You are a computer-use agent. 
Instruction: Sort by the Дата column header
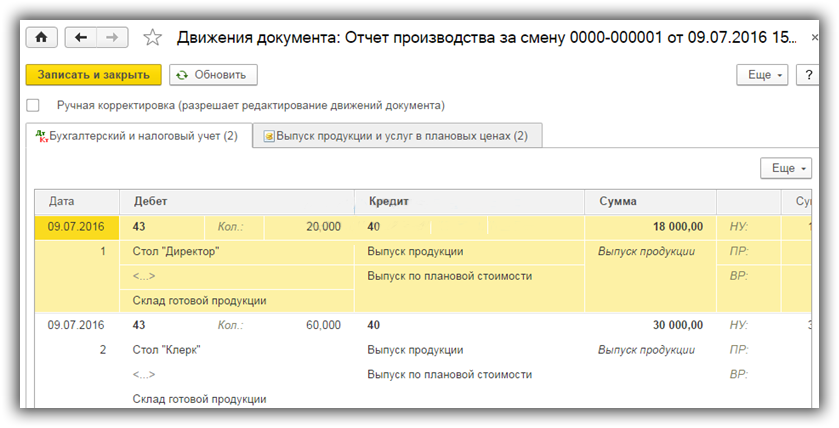point(62,201)
